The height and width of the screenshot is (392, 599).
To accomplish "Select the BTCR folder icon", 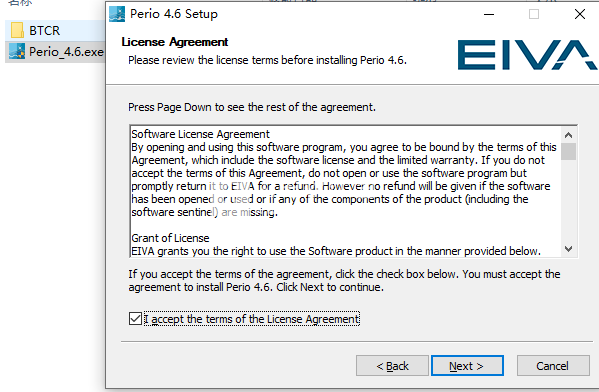I will coord(17,30).
